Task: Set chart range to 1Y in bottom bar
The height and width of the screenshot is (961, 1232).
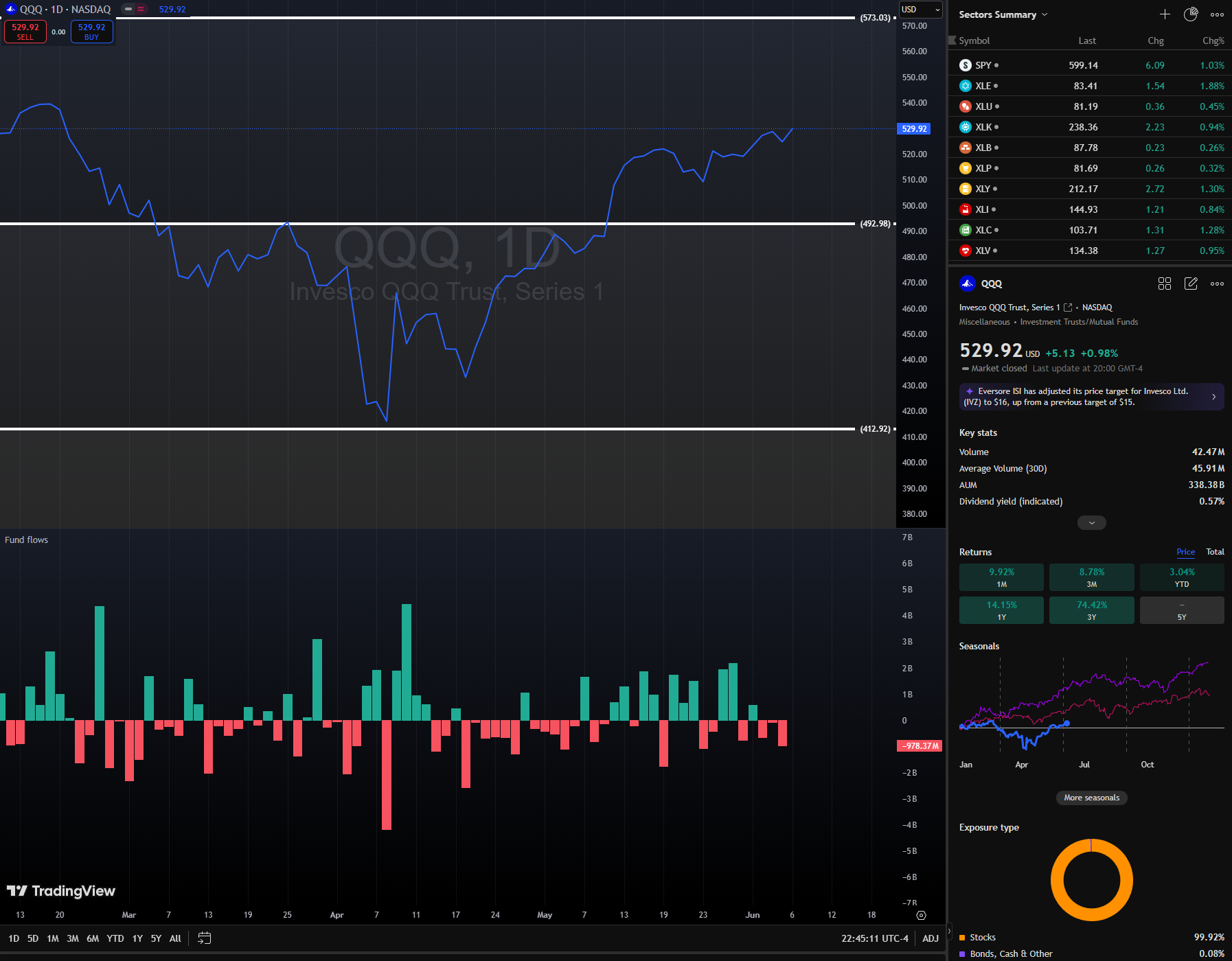Action: click(137, 938)
